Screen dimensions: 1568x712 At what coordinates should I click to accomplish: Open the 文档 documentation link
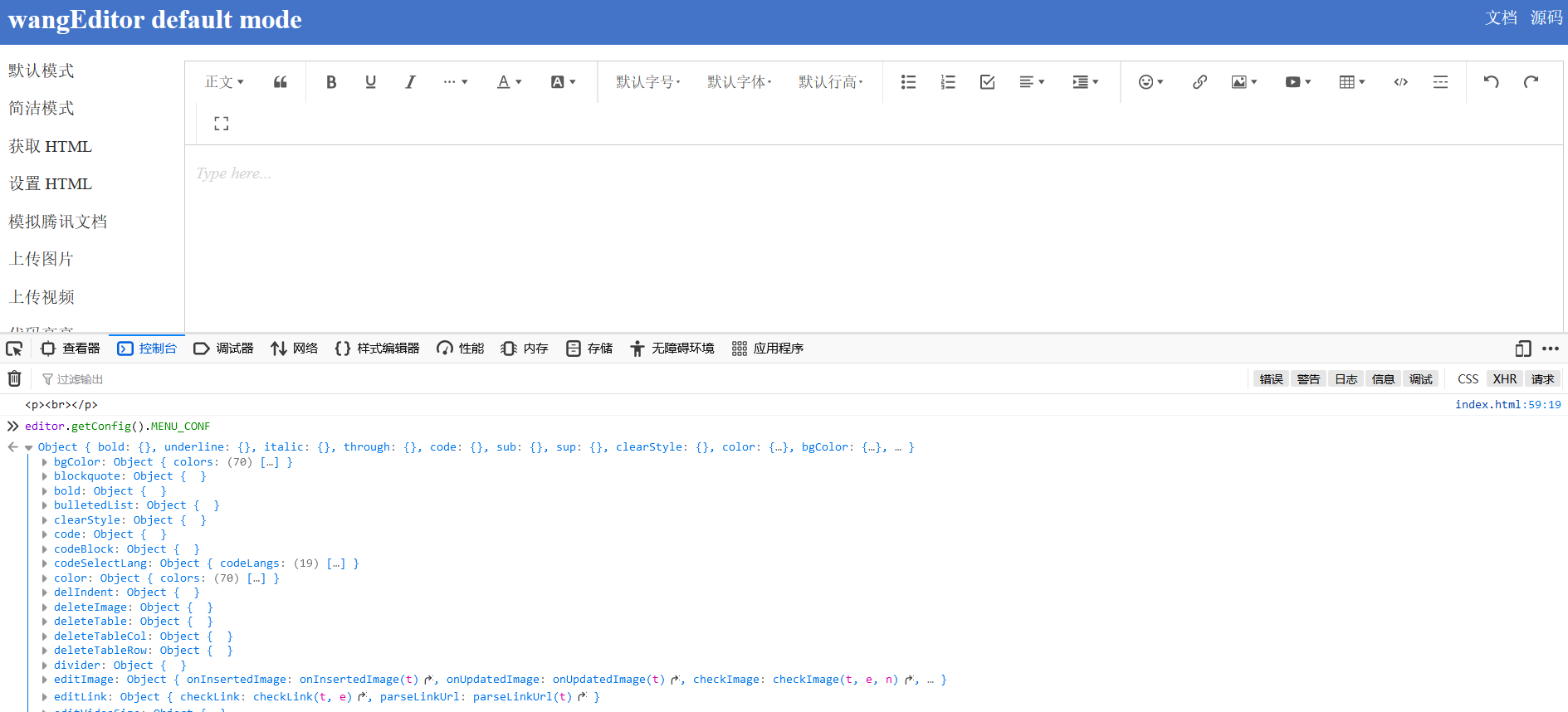click(x=1501, y=18)
